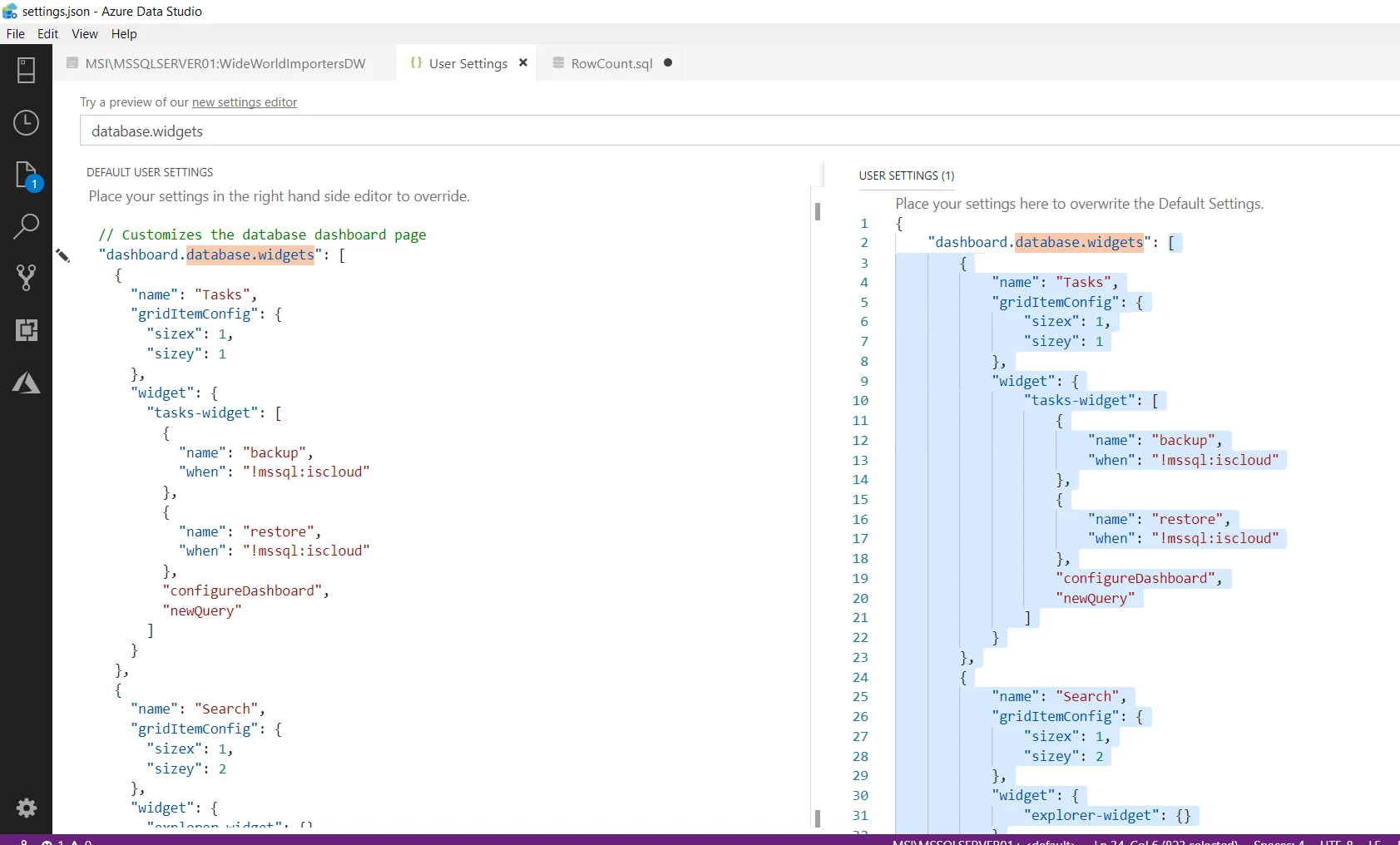Open the Manage gear icon
This screenshot has height=845, width=1400.
tap(26, 808)
